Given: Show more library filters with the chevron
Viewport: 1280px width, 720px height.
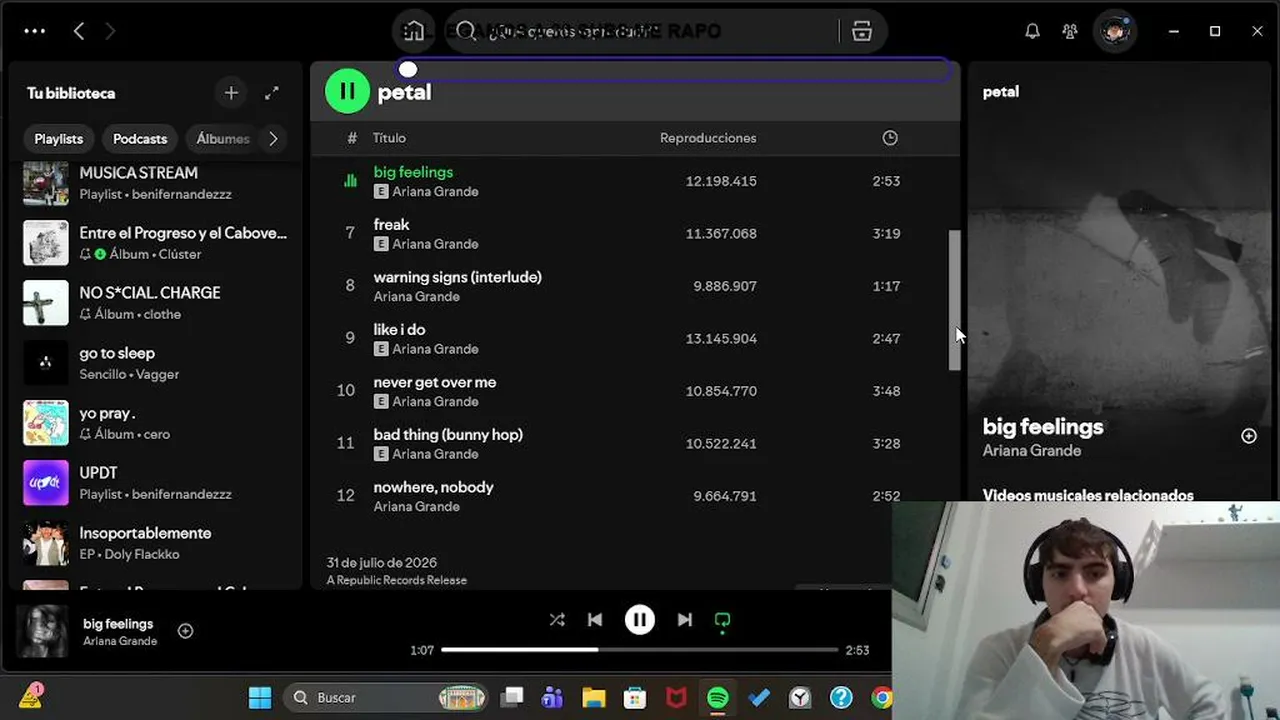Looking at the screenshot, I should pyautogui.click(x=273, y=139).
